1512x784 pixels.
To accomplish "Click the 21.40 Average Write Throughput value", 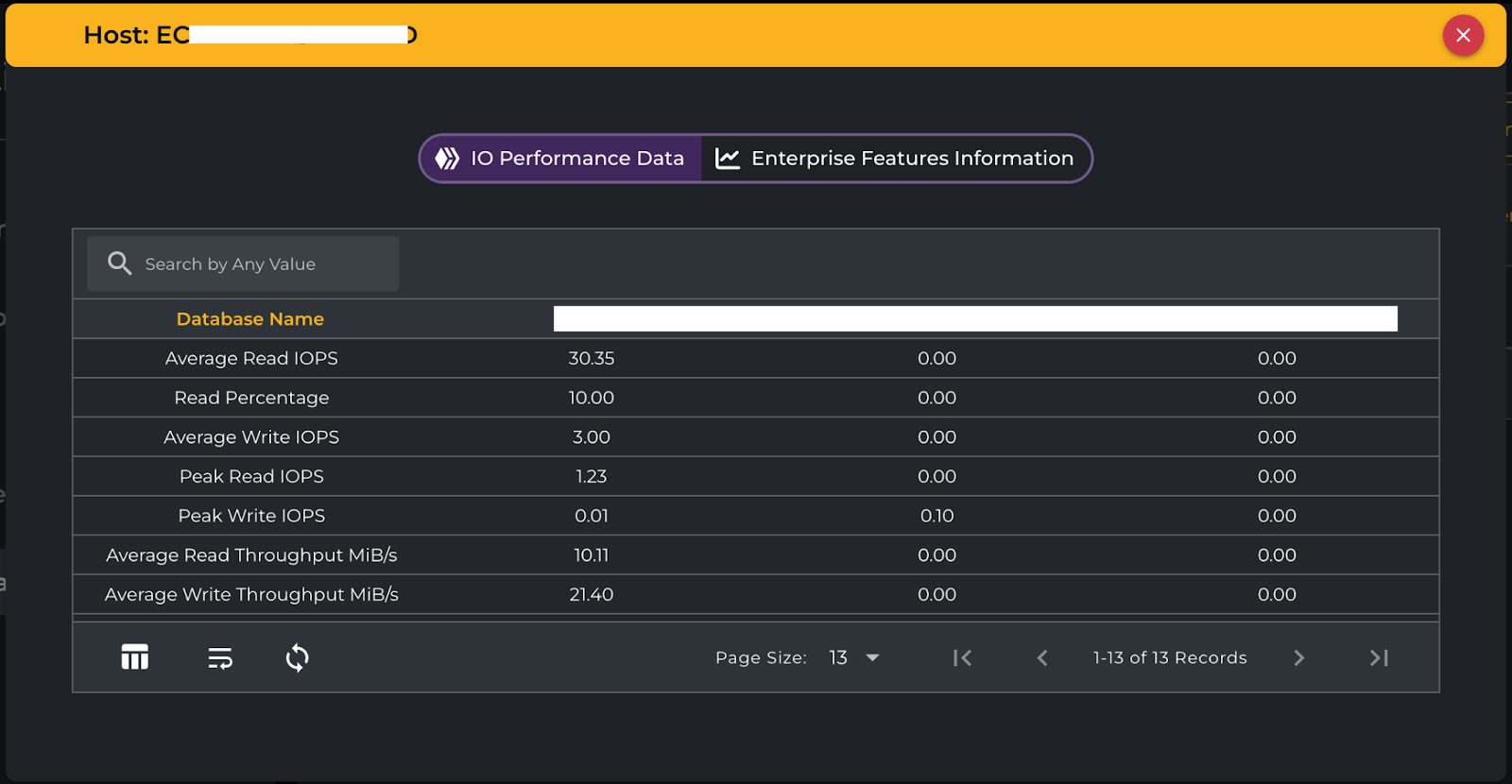I will point(592,595).
